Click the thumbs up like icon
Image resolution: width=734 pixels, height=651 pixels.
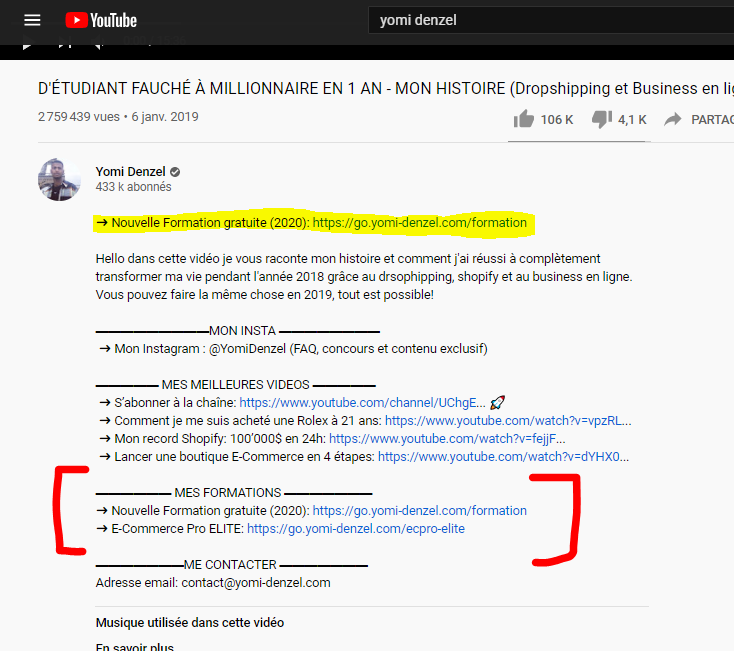[523, 119]
